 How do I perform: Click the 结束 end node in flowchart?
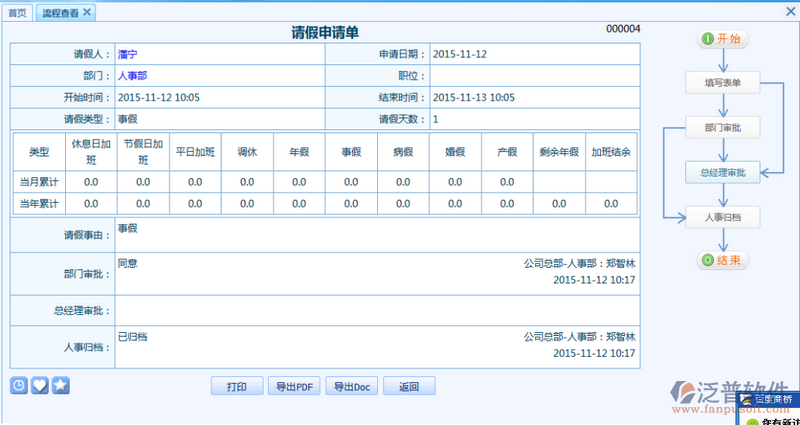coord(721,260)
